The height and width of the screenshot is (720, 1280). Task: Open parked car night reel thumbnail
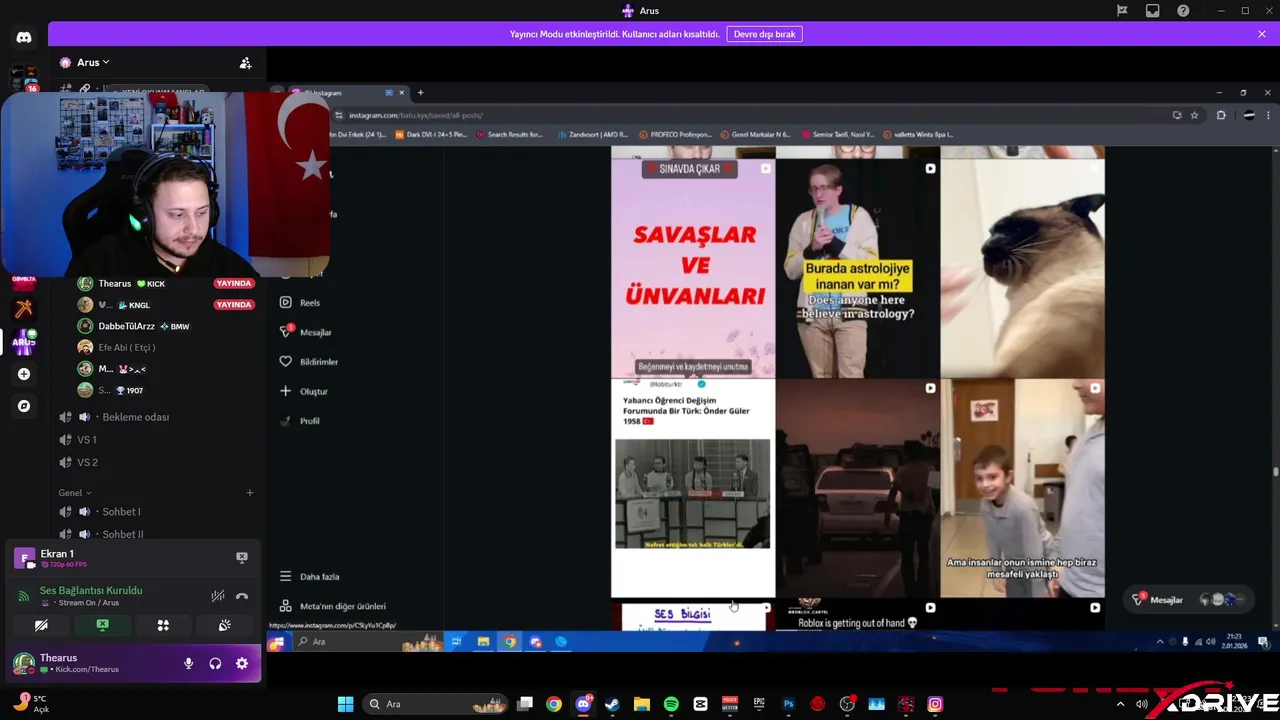[x=858, y=488]
